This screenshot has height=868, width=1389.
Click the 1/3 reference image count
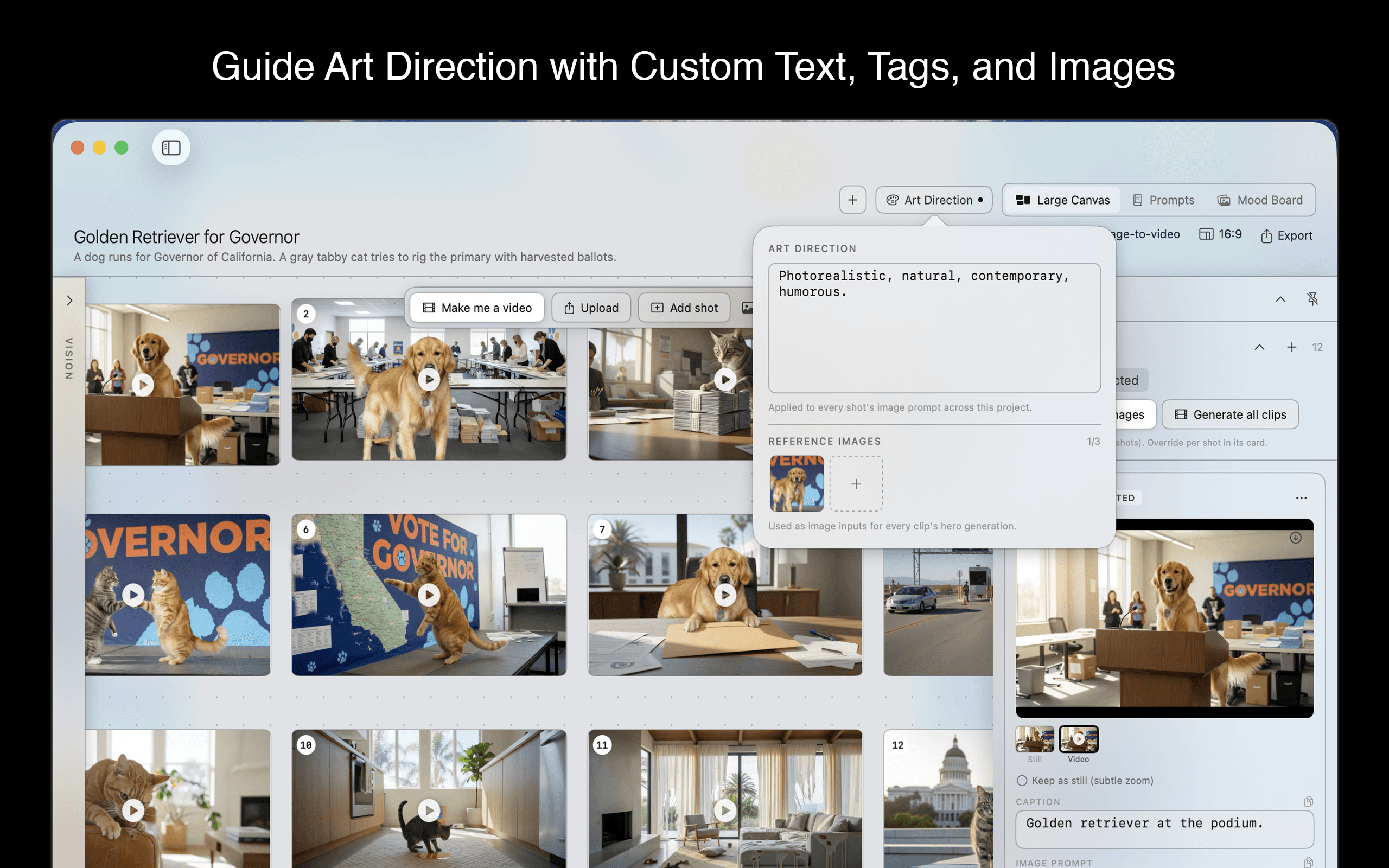pyautogui.click(x=1093, y=442)
